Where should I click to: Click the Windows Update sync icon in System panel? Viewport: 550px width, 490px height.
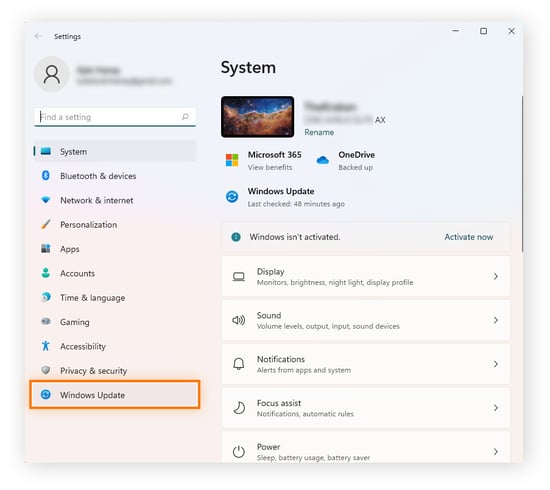[x=232, y=197]
